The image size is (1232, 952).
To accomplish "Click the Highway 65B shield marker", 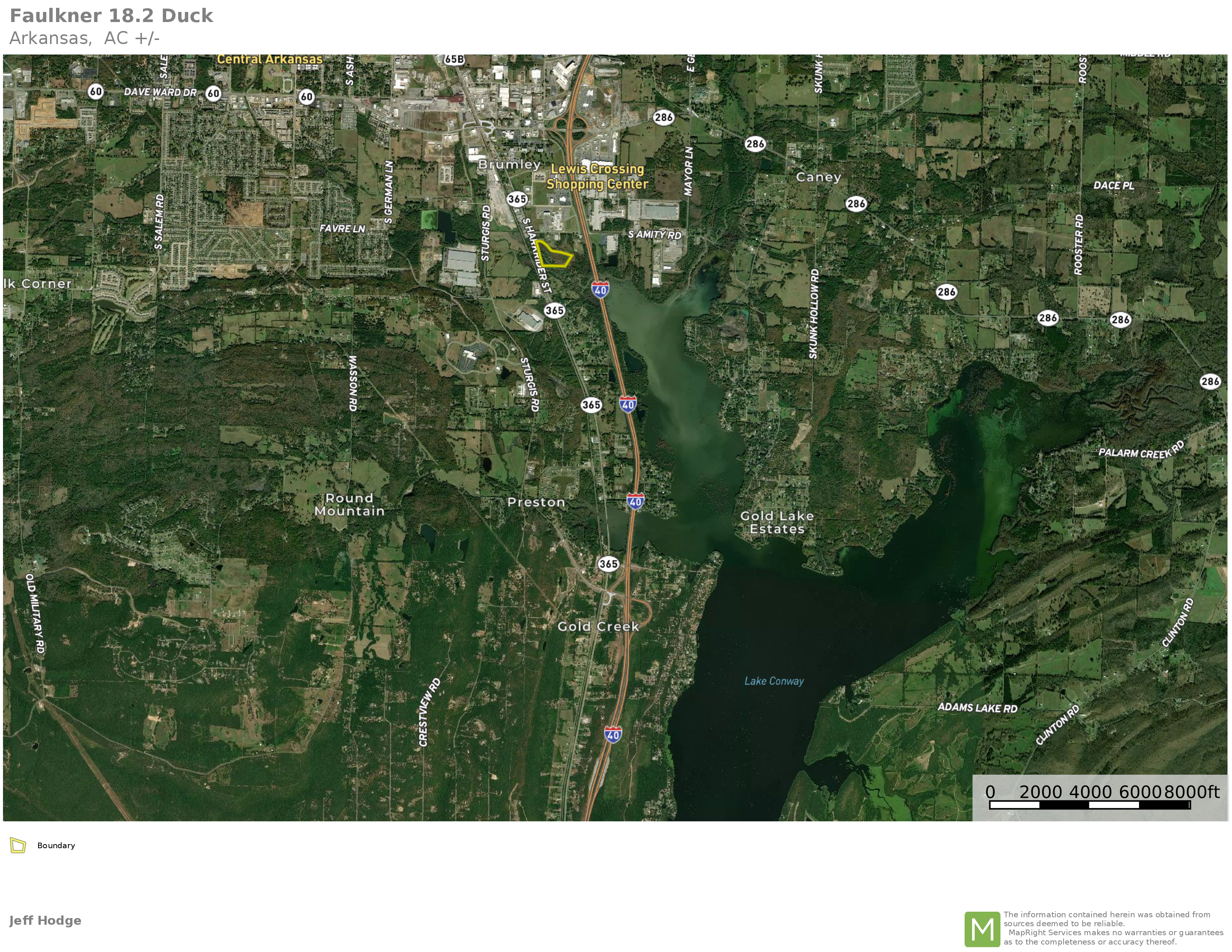I will tap(454, 59).
